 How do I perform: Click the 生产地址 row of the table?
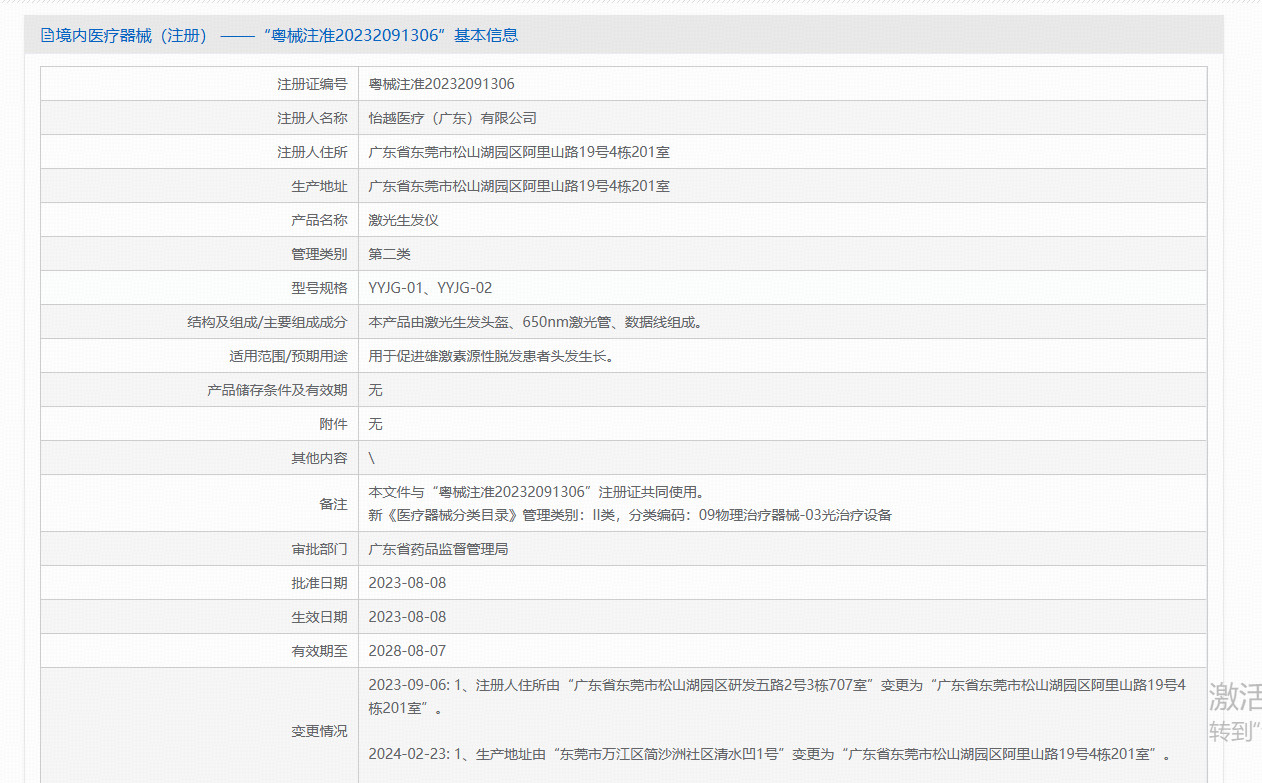pyautogui.click(x=518, y=186)
